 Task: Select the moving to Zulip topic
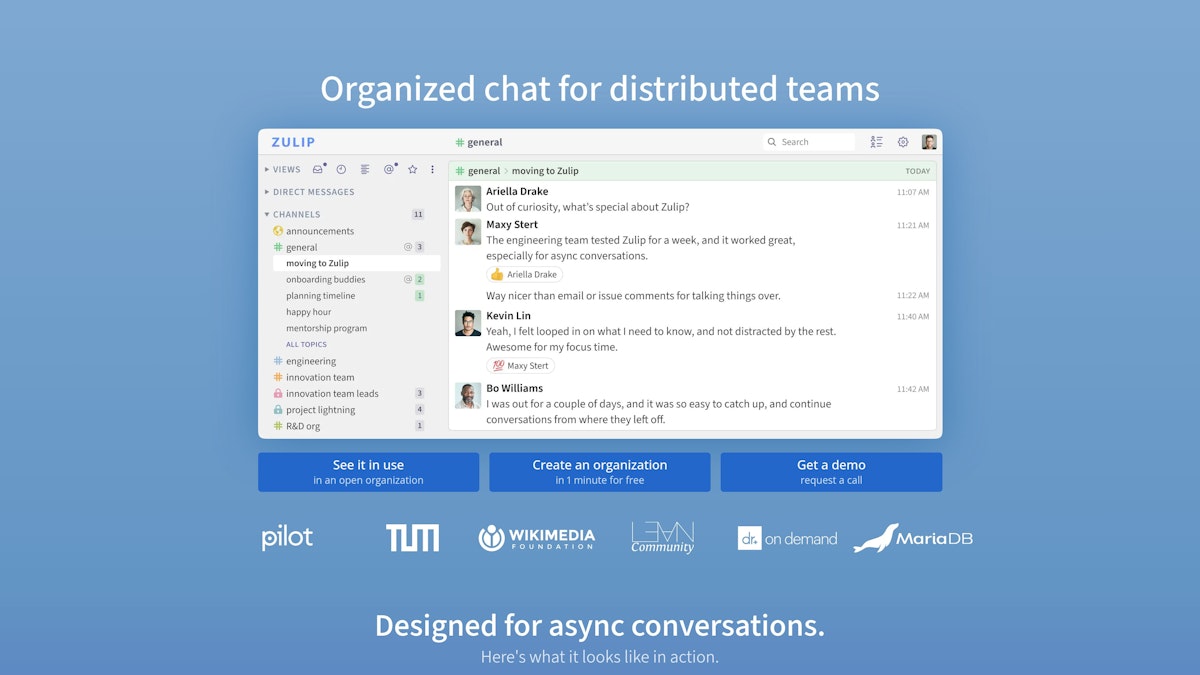coord(356,263)
